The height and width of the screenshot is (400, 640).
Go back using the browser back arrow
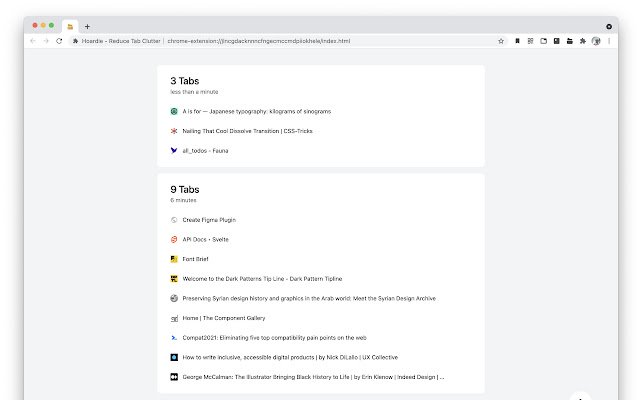pos(33,41)
